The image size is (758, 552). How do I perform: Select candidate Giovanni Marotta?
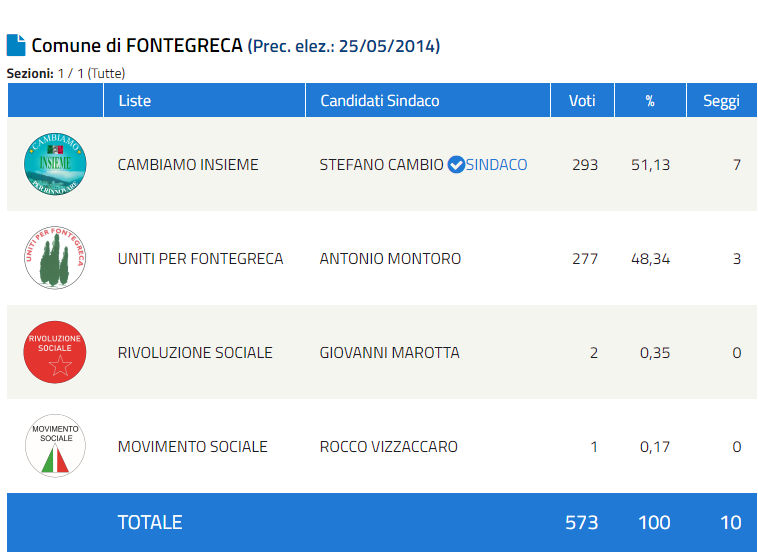389,352
